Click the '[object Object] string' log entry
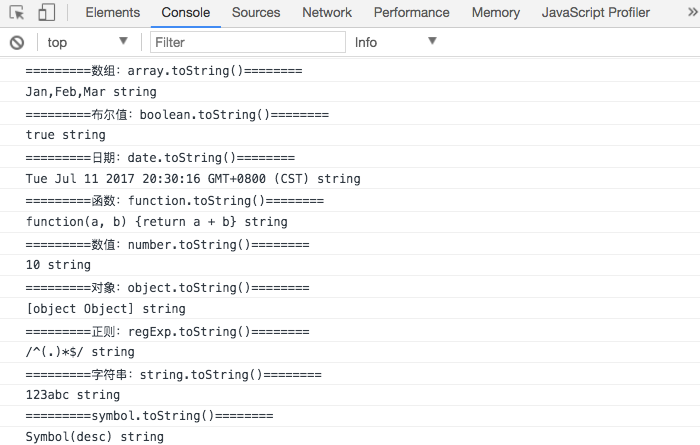This screenshot has height=445, width=700. tap(350, 308)
